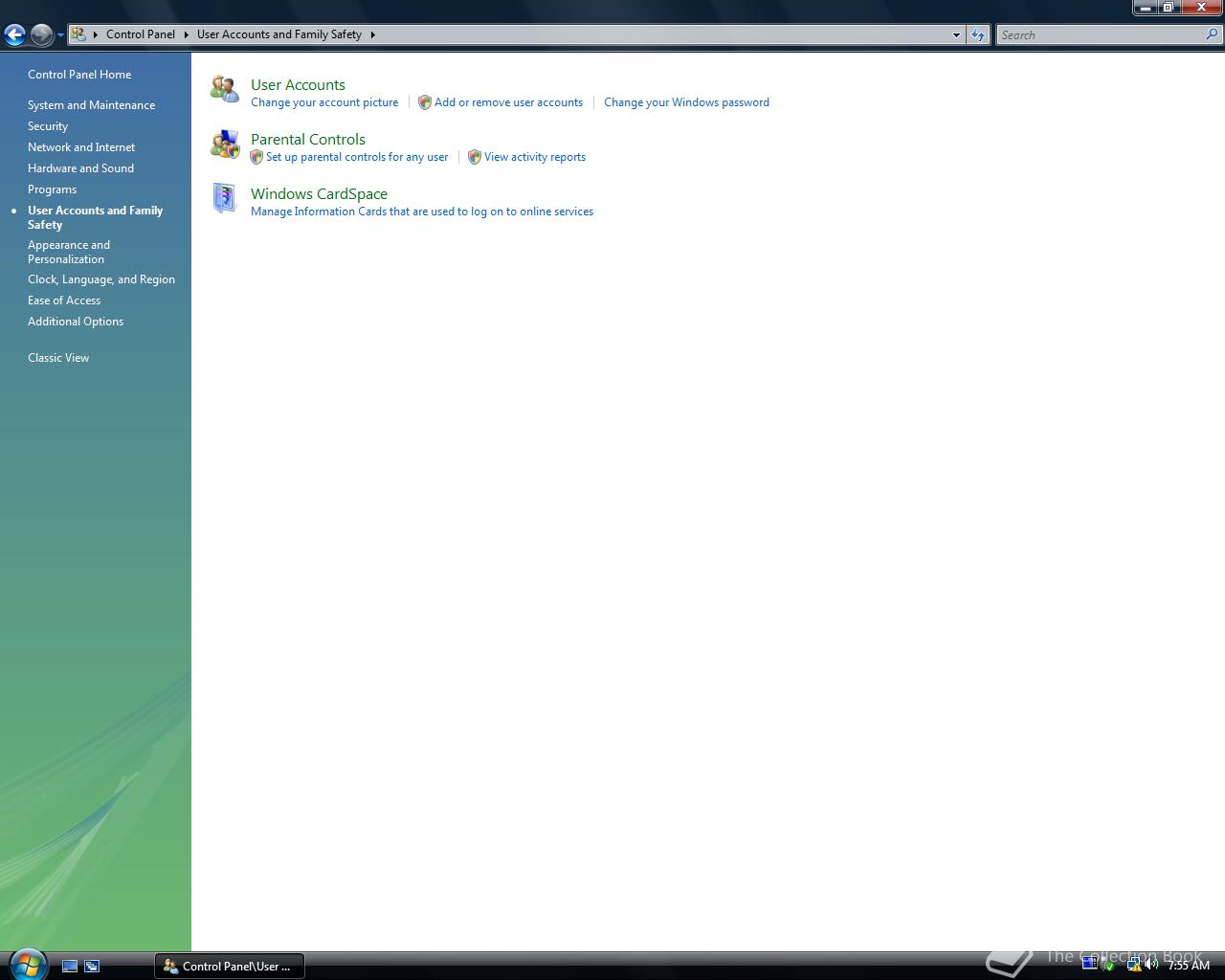
Task: Click Show Desktop in Quick Launch
Action: [70, 967]
